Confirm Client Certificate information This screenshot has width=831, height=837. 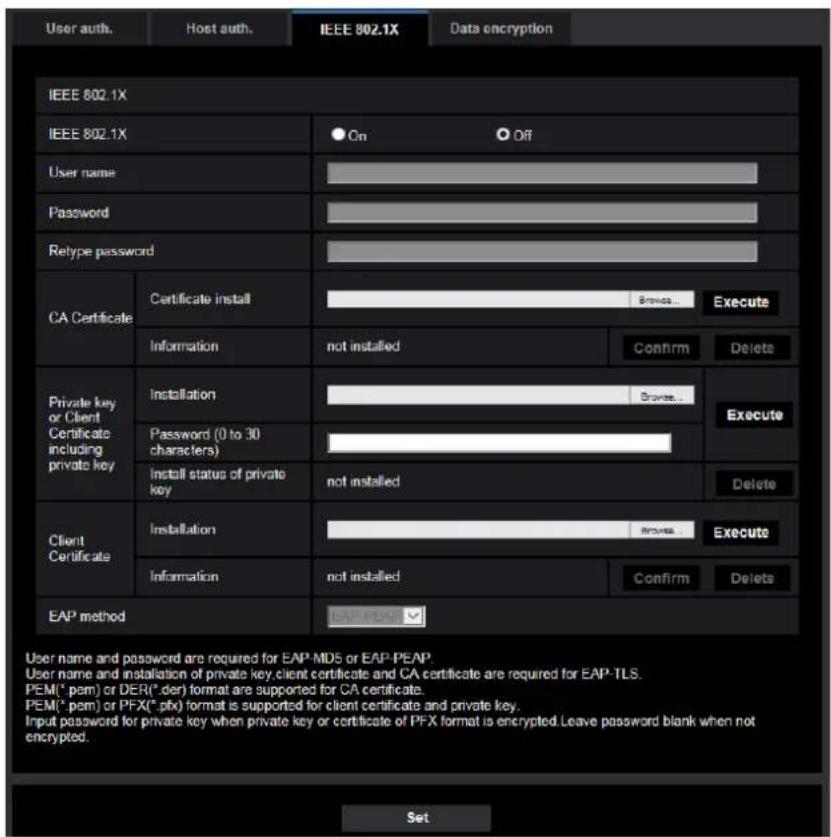[661, 578]
